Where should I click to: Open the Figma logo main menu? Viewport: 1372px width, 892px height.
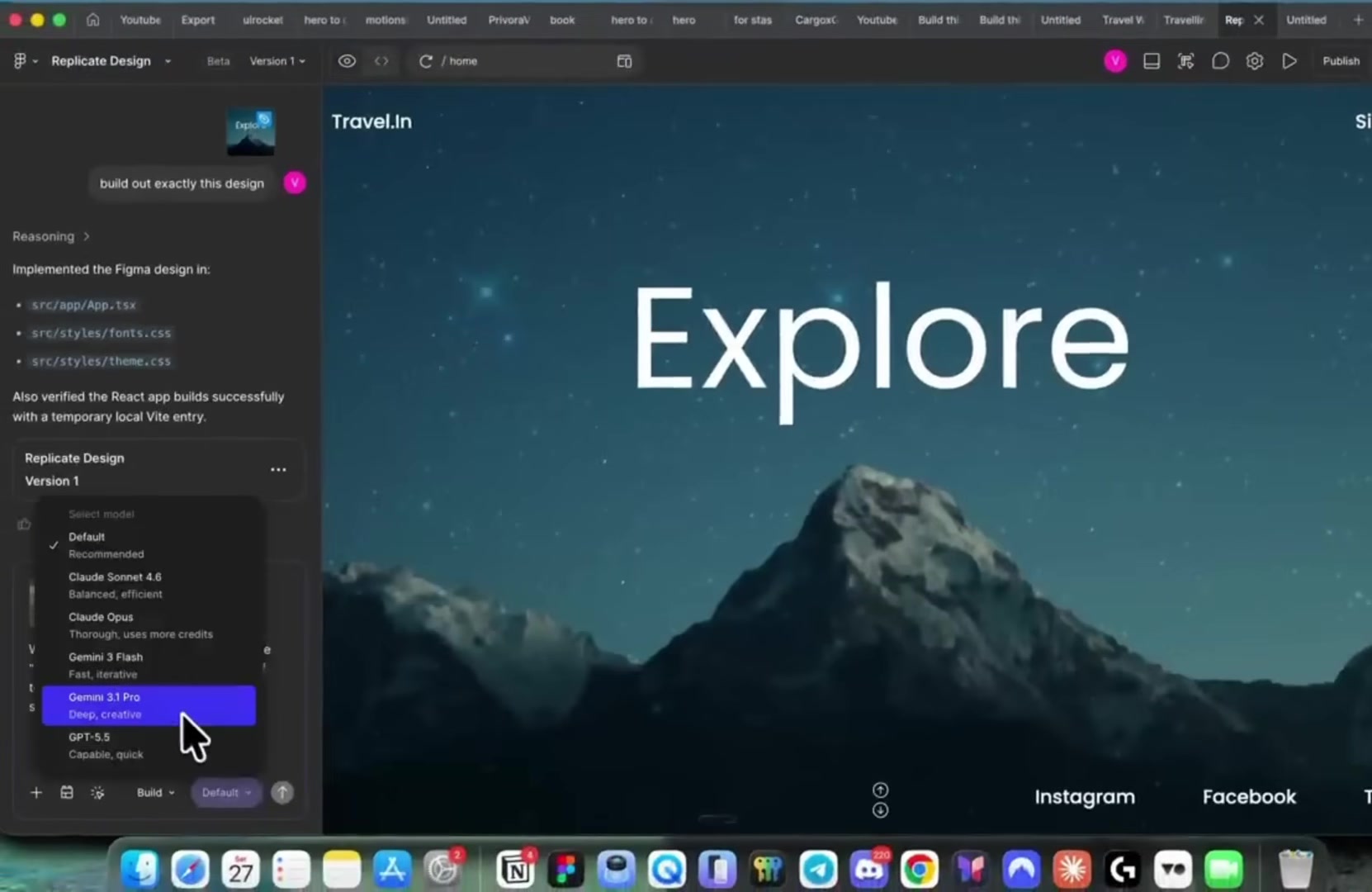pyautogui.click(x=24, y=61)
